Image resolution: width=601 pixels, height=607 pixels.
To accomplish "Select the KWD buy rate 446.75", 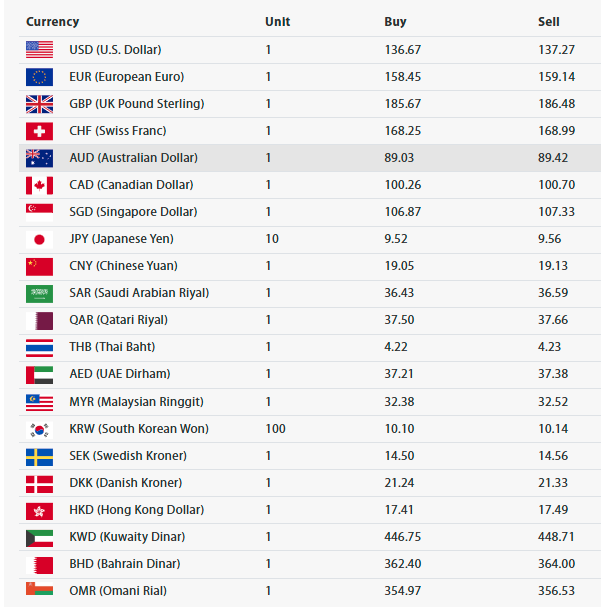I will (x=402, y=537).
